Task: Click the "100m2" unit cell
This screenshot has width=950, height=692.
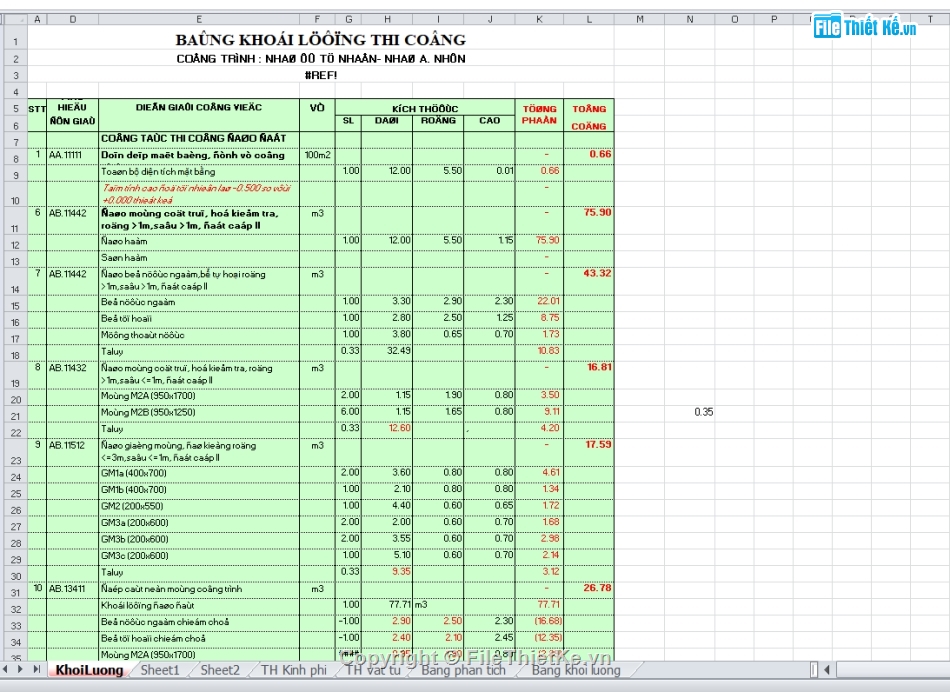Action: [317, 155]
